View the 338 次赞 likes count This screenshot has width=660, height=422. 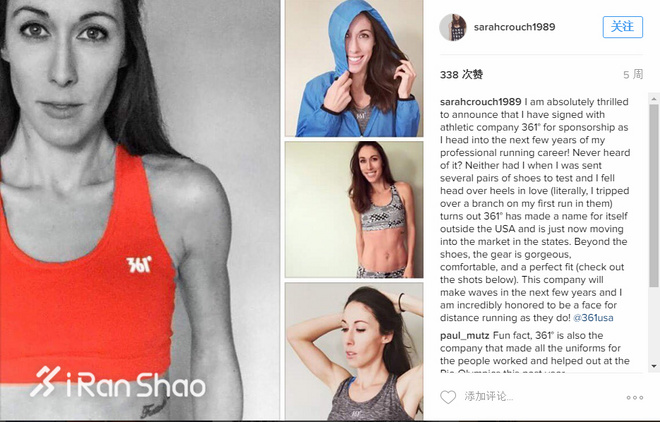tap(461, 74)
